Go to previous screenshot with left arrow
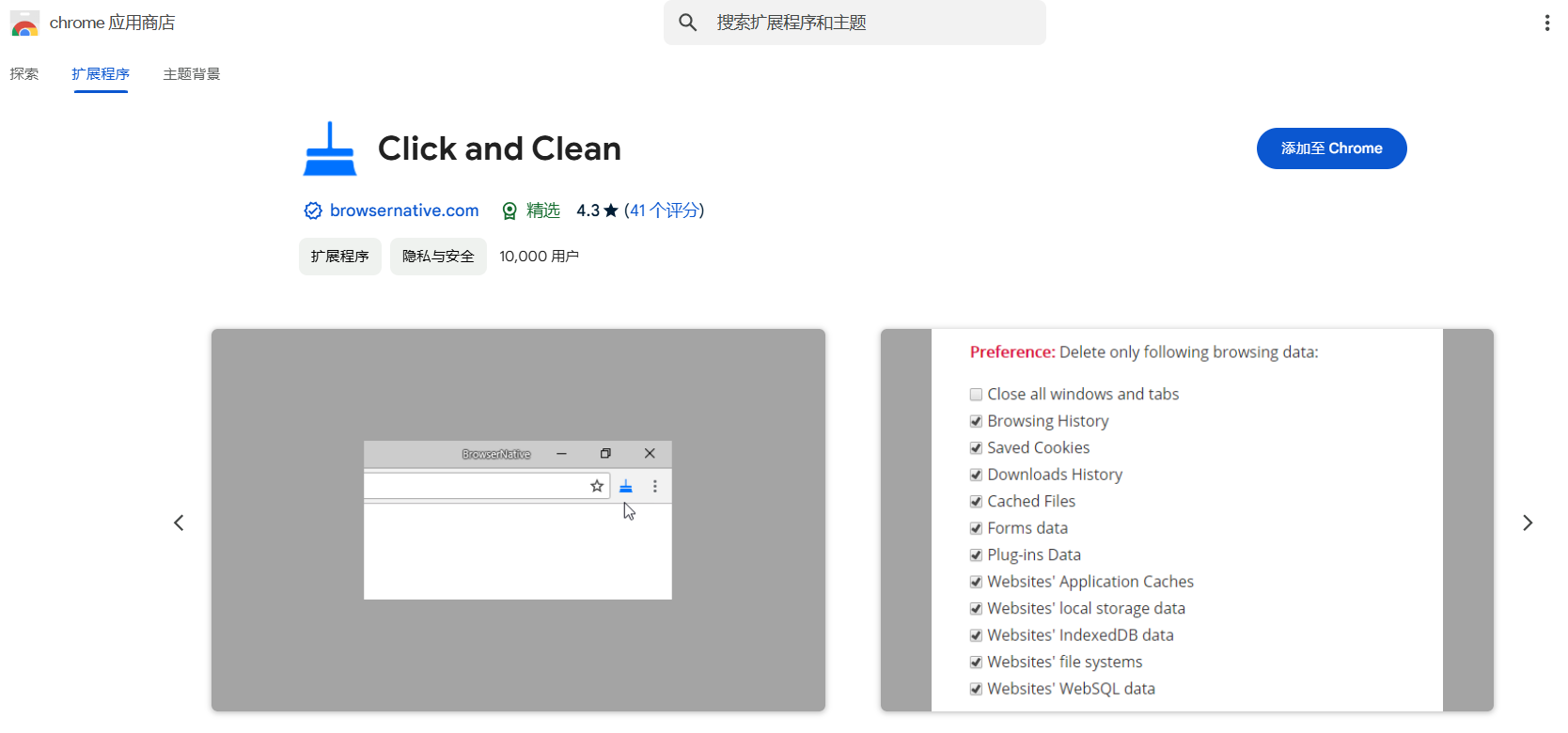The height and width of the screenshot is (733, 1568). 179,522
